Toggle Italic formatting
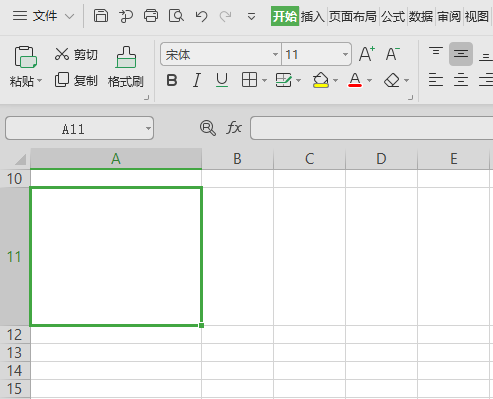 click(197, 80)
